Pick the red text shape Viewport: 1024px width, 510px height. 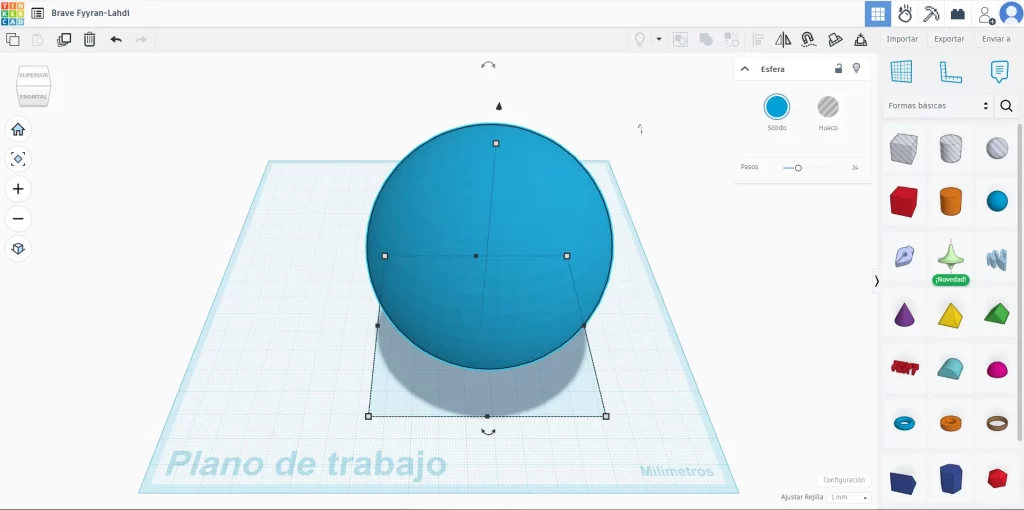[x=904, y=368]
